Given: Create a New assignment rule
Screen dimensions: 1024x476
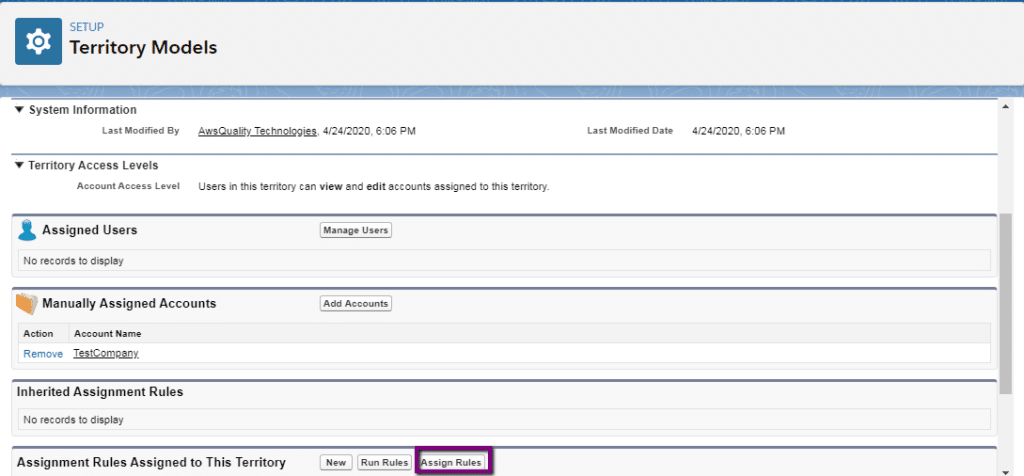Looking at the screenshot, I should click(336, 462).
